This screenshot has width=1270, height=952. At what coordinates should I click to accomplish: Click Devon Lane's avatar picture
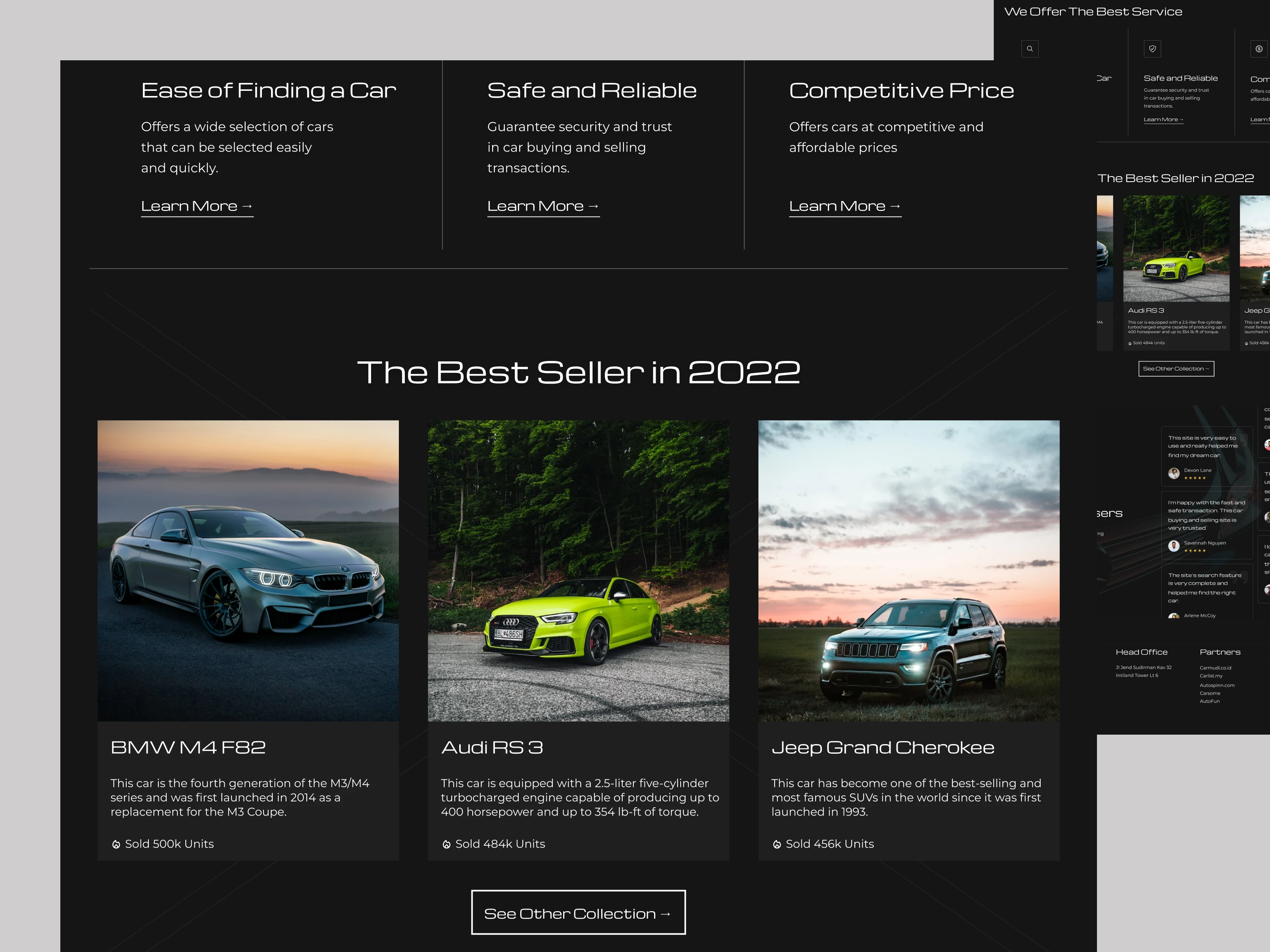click(x=1174, y=473)
